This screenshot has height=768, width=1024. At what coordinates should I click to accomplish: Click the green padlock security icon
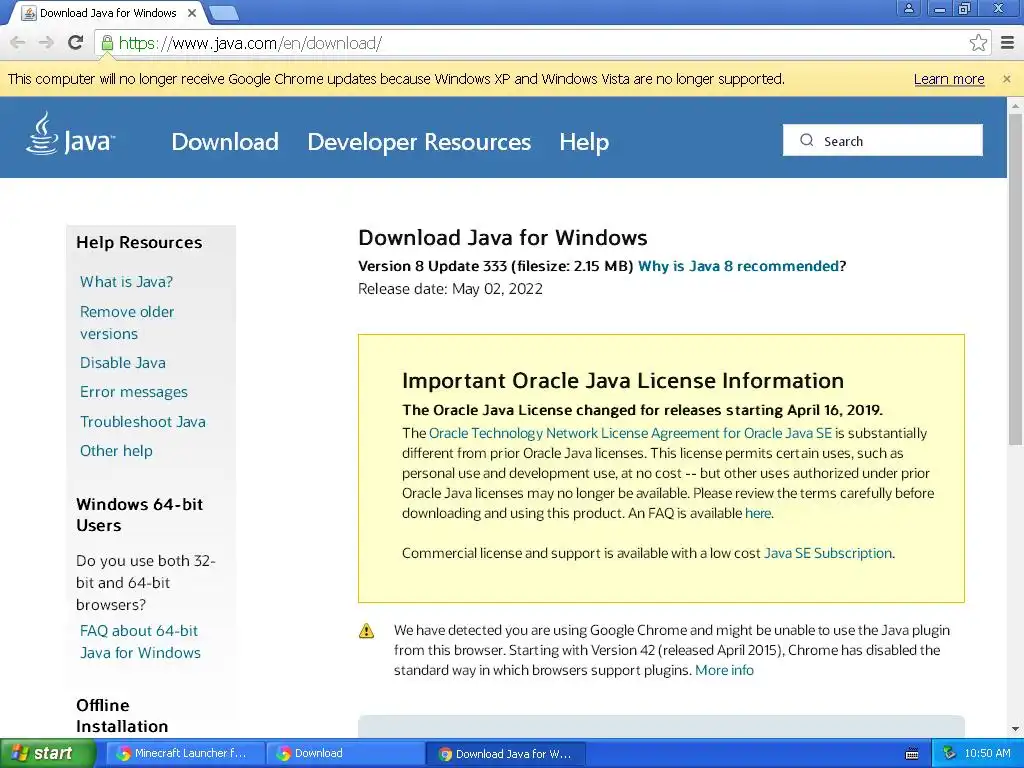click(x=107, y=43)
